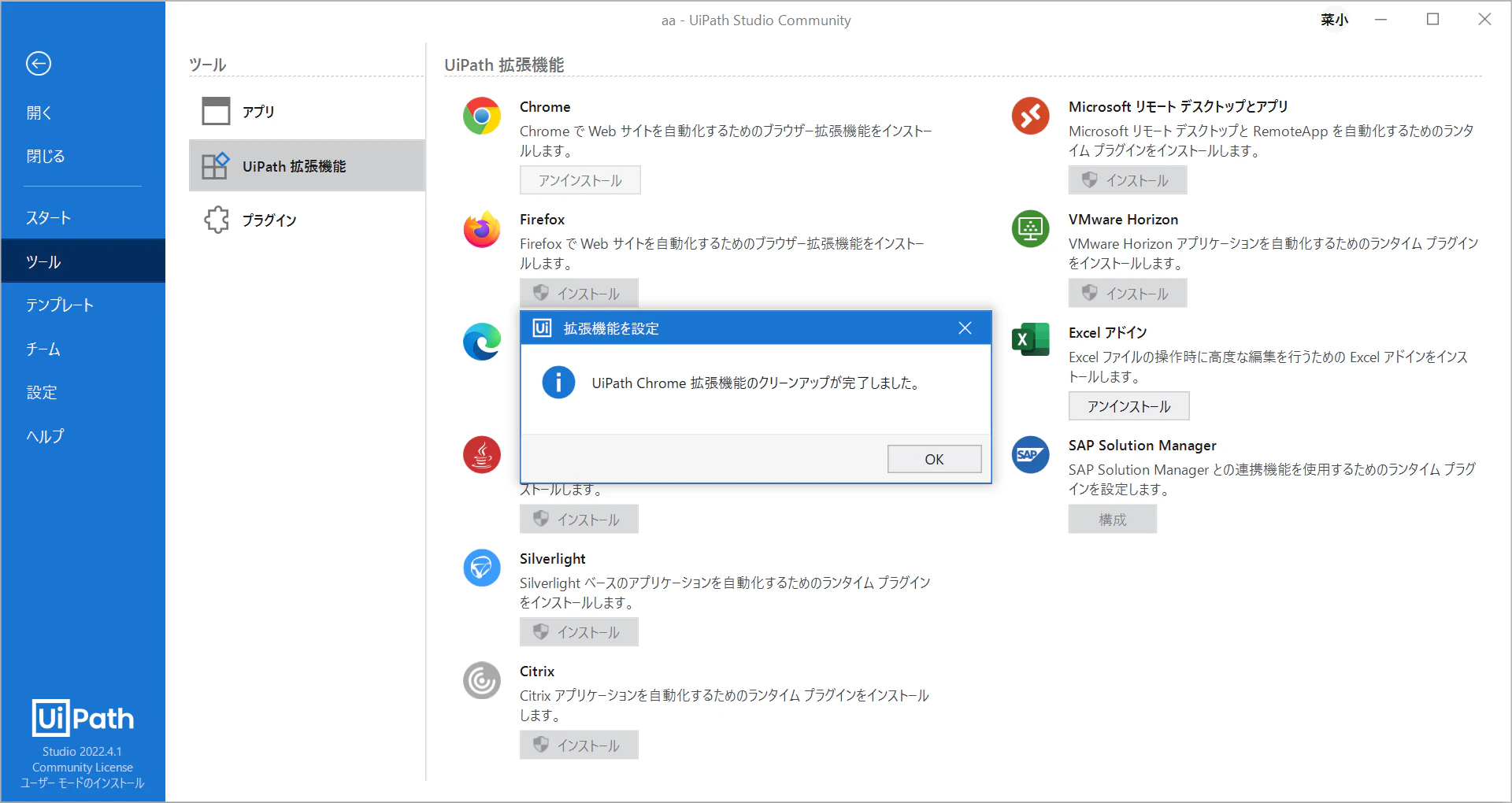Viewport: 1512px width, 803px height.
Task: Open the 開く menu item
Action: tap(83, 113)
